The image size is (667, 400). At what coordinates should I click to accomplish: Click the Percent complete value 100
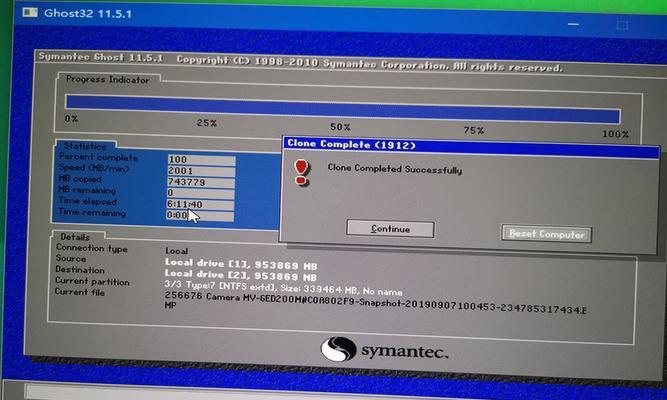201,160
